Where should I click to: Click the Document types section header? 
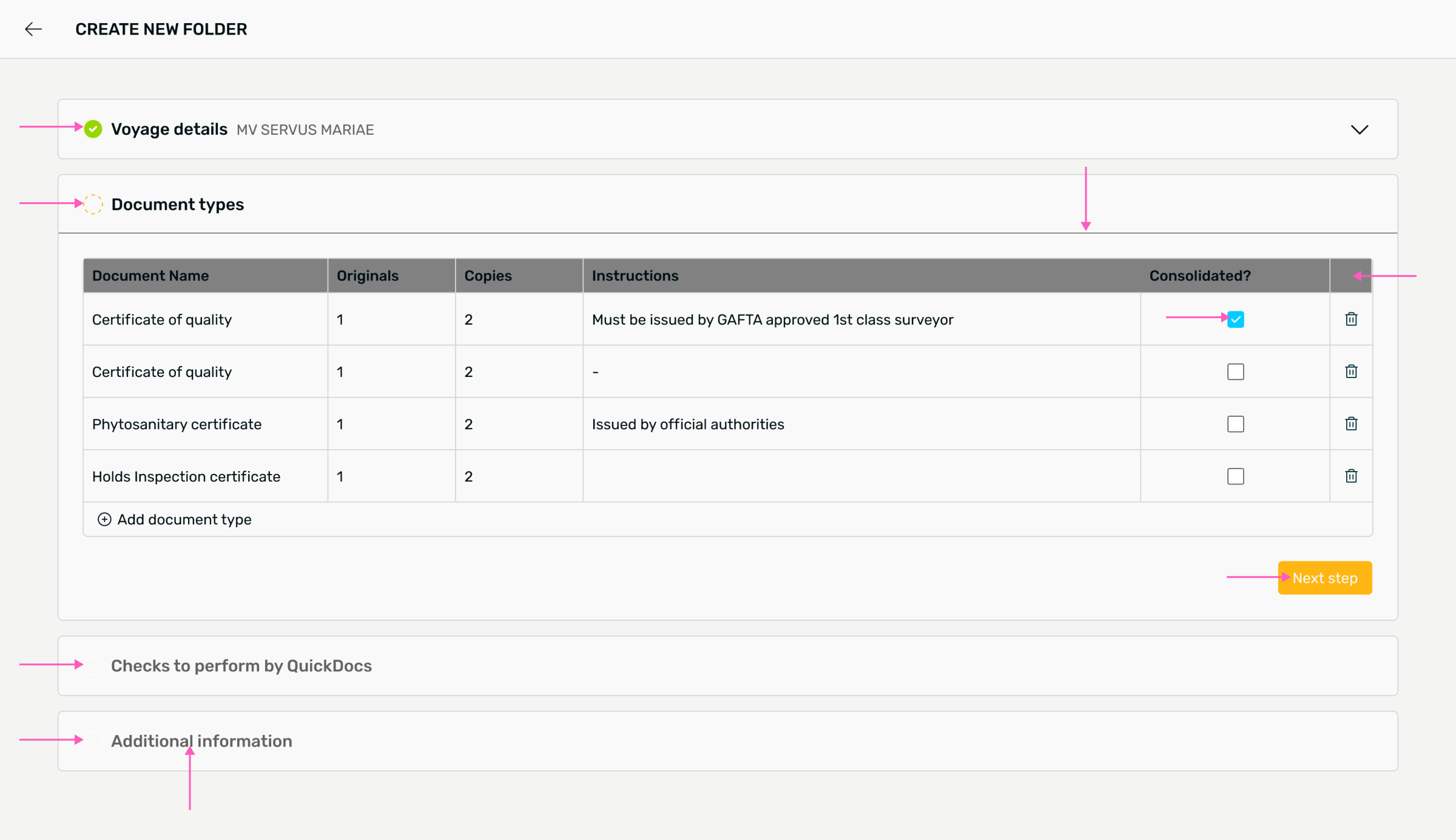tap(178, 205)
